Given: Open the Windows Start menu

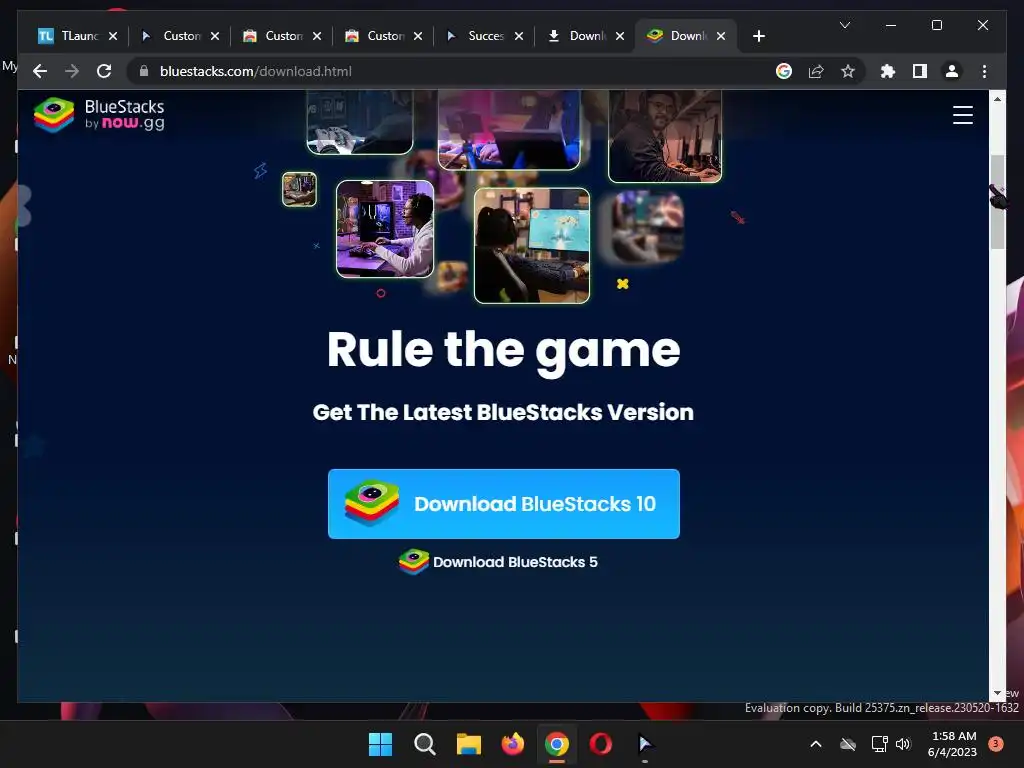Looking at the screenshot, I should point(380,744).
